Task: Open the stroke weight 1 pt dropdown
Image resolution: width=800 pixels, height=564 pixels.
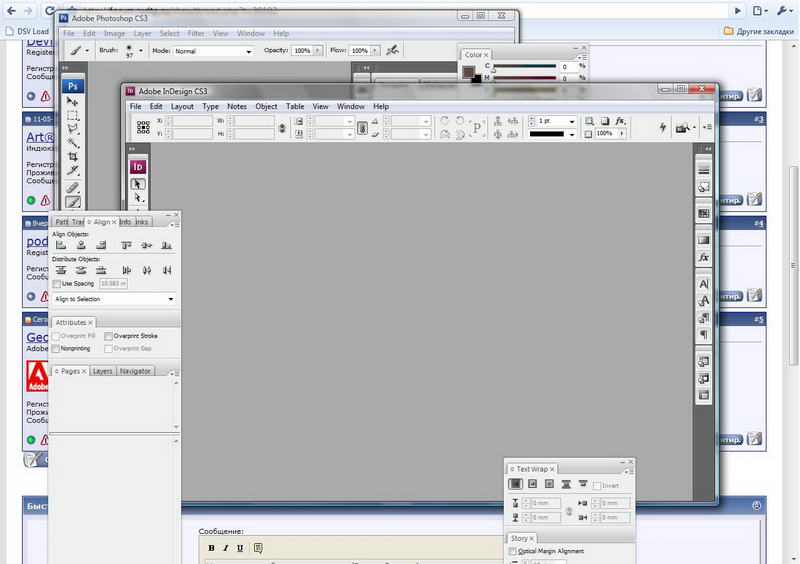Action: [x=572, y=121]
